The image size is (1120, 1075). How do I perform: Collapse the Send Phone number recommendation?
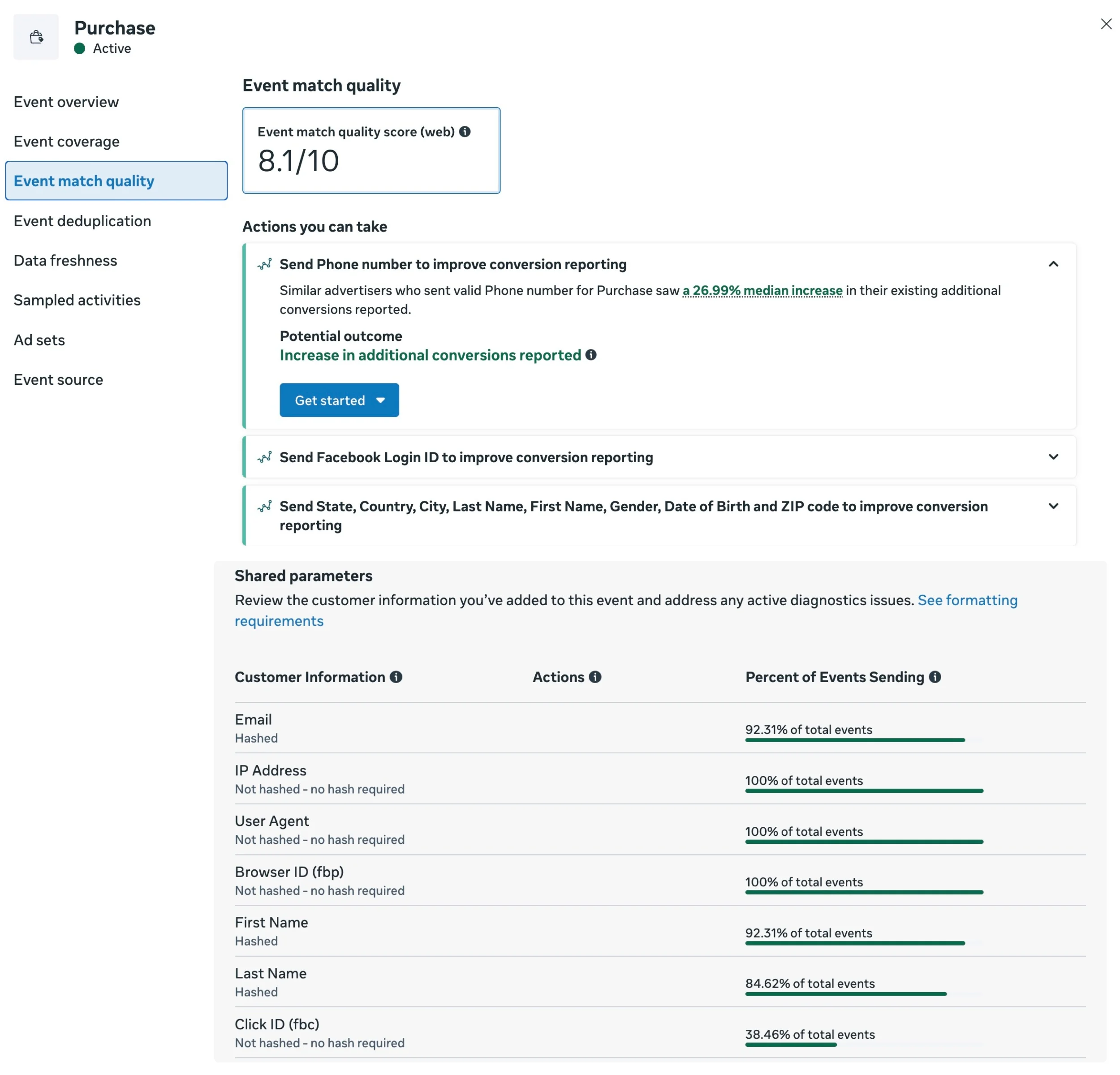tap(1053, 264)
